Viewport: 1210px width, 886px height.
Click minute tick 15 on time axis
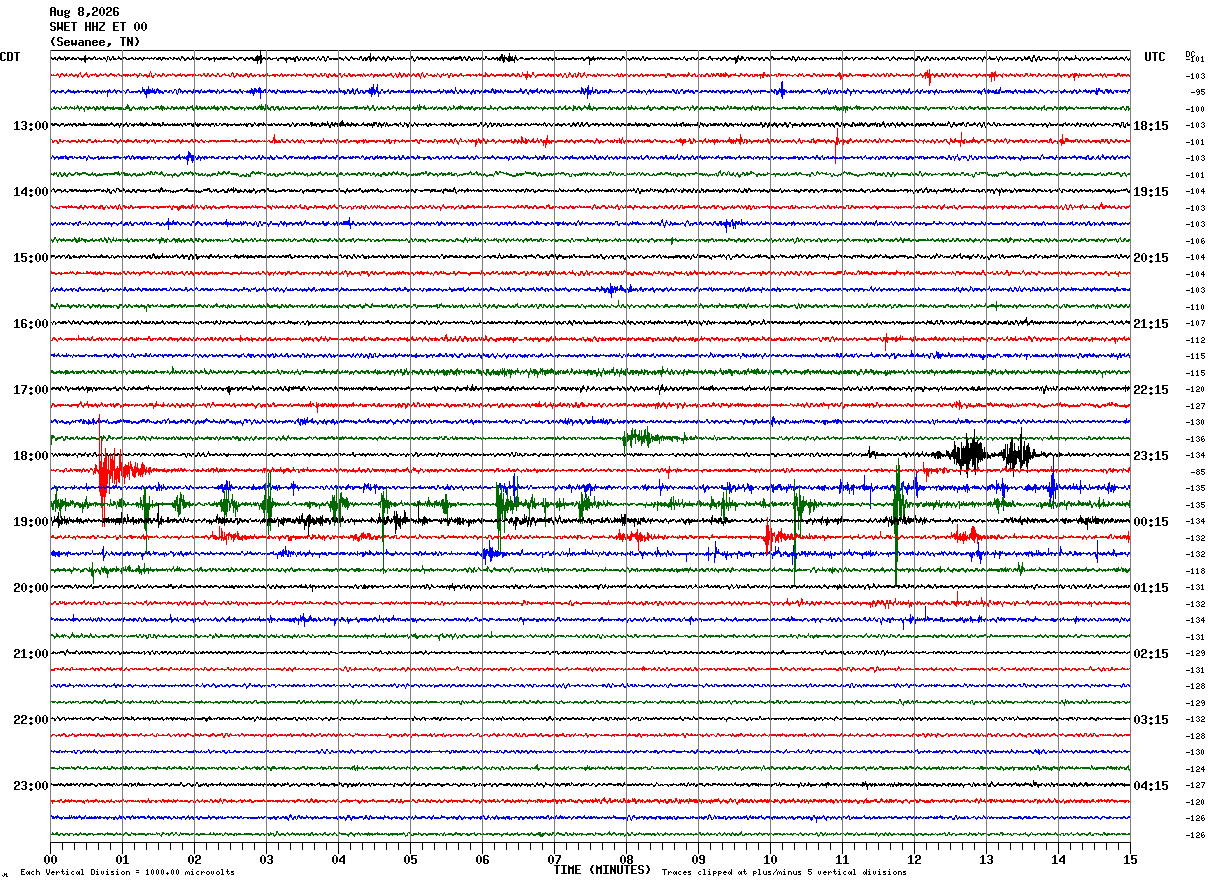point(1130,860)
